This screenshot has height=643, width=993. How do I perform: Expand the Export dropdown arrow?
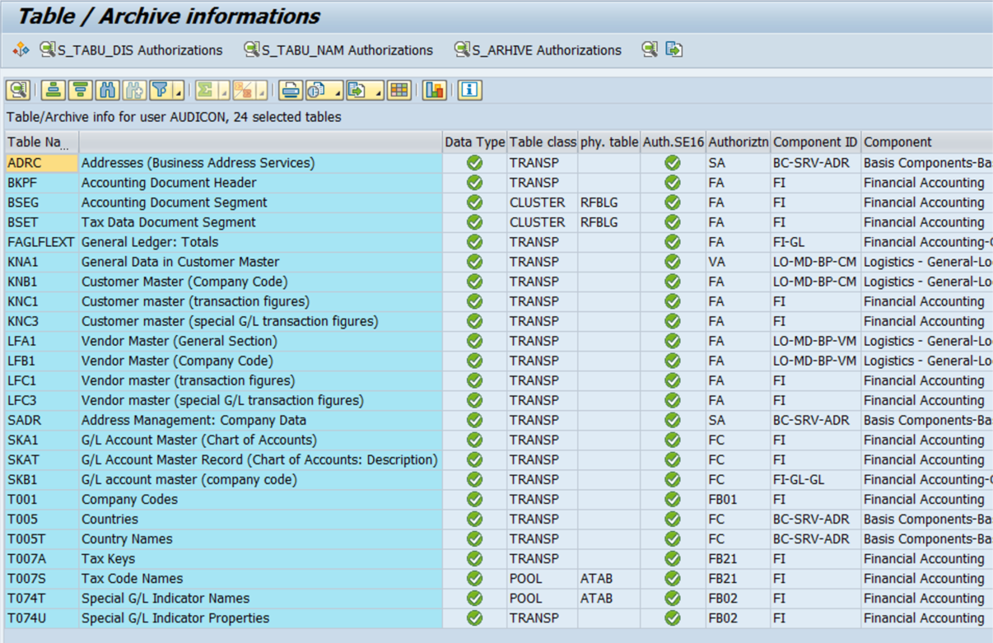coord(379,93)
